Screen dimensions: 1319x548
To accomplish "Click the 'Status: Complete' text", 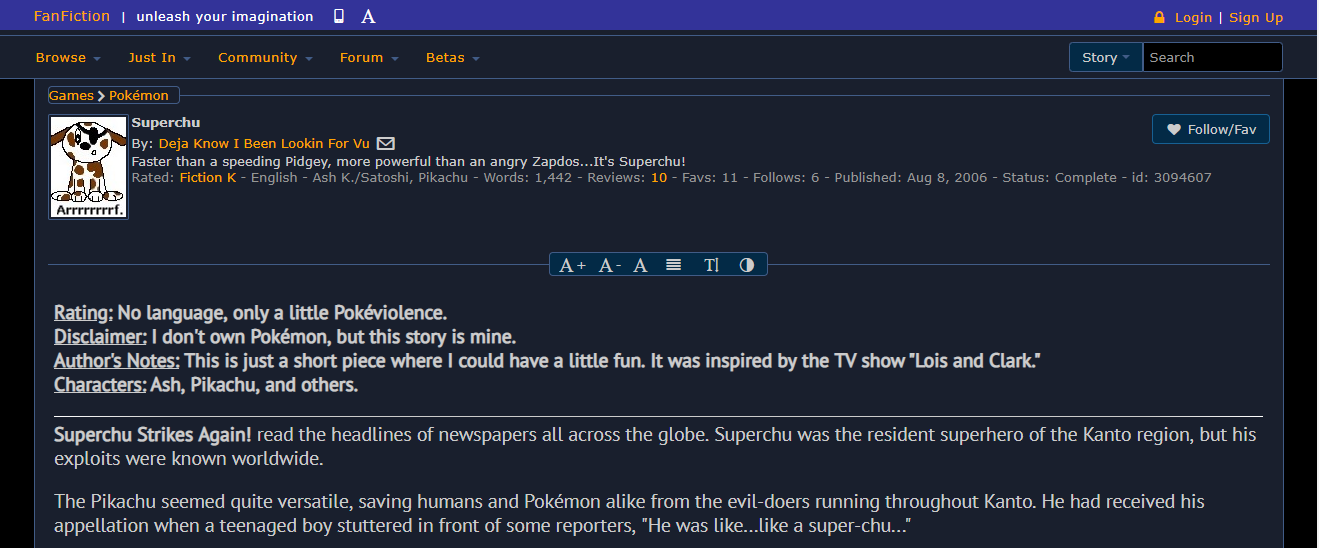I will tap(1059, 178).
